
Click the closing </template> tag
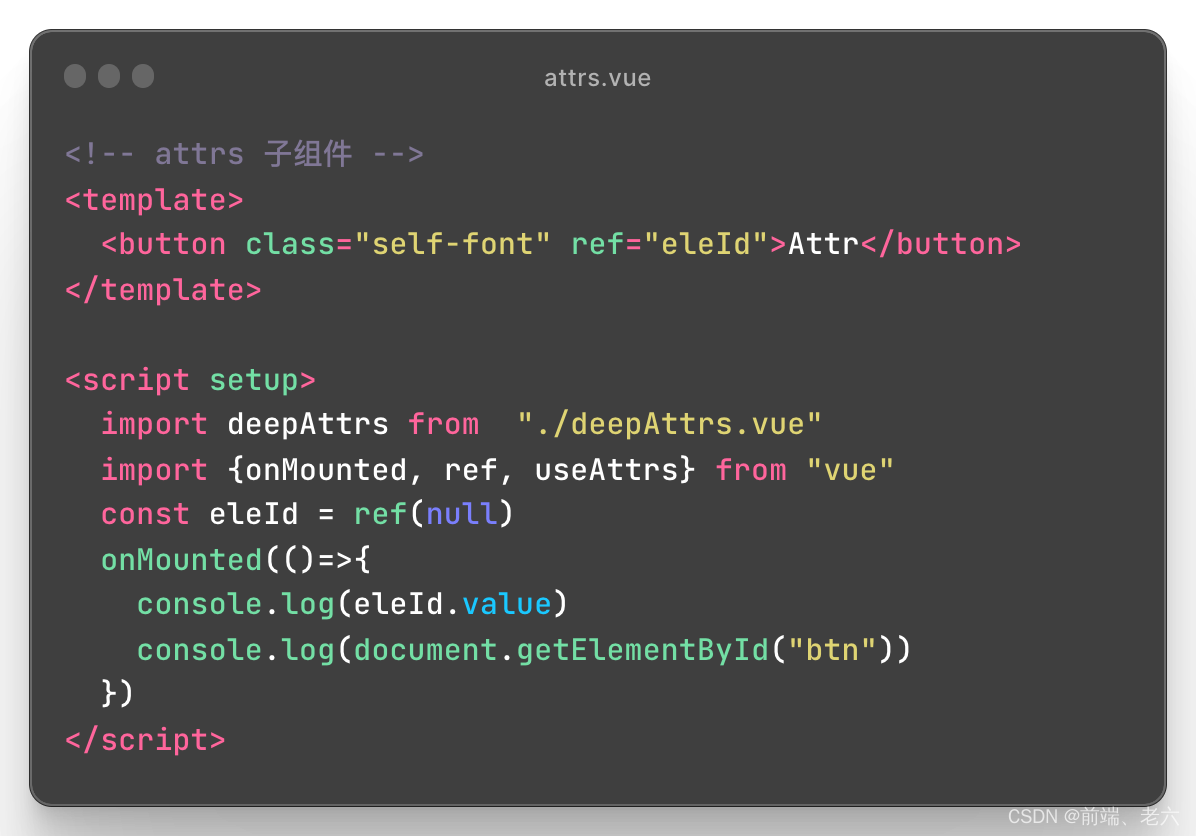[163, 290]
